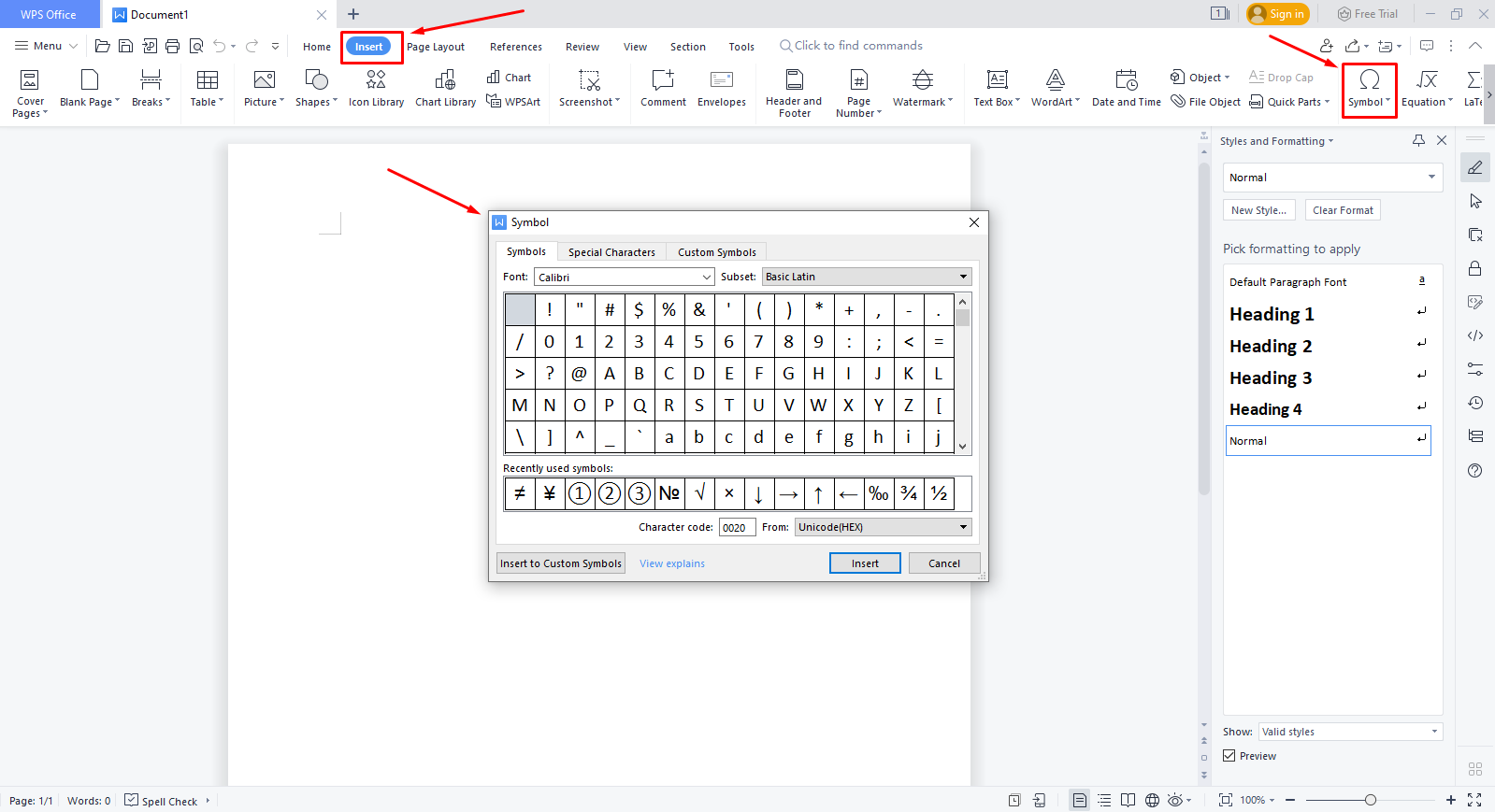1495x812 pixels.
Task: Add a Comment
Action: tap(663, 90)
